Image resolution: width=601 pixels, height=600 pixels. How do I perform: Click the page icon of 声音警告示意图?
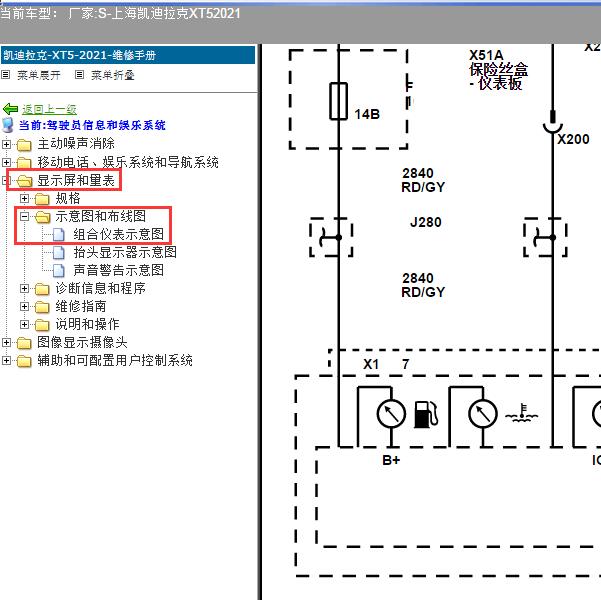coord(59,271)
